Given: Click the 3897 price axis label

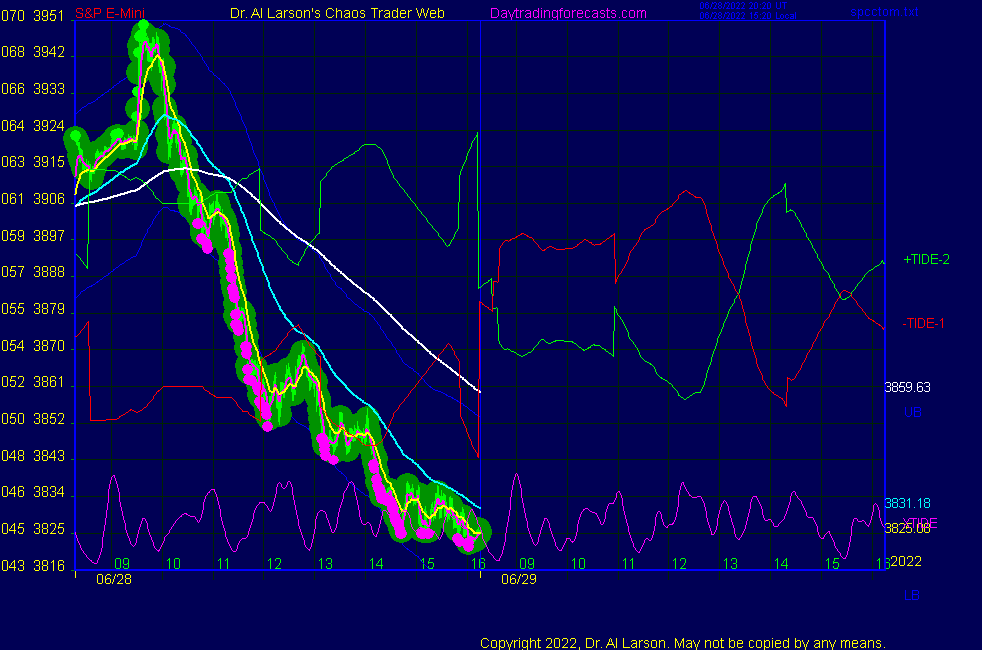Looking at the screenshot, I should point(50,236).
